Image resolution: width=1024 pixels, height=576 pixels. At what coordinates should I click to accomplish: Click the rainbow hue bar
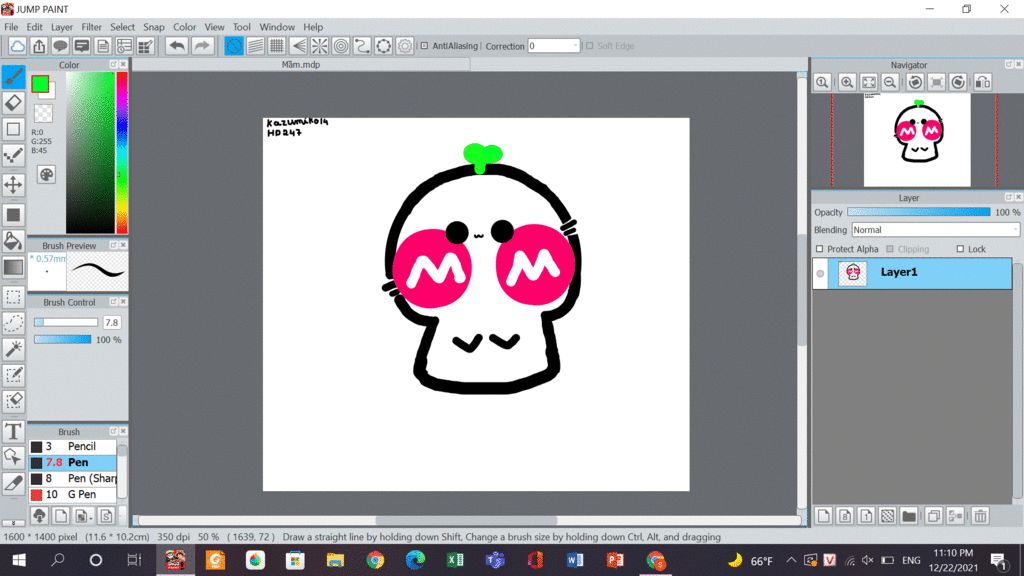click(122, 152)
